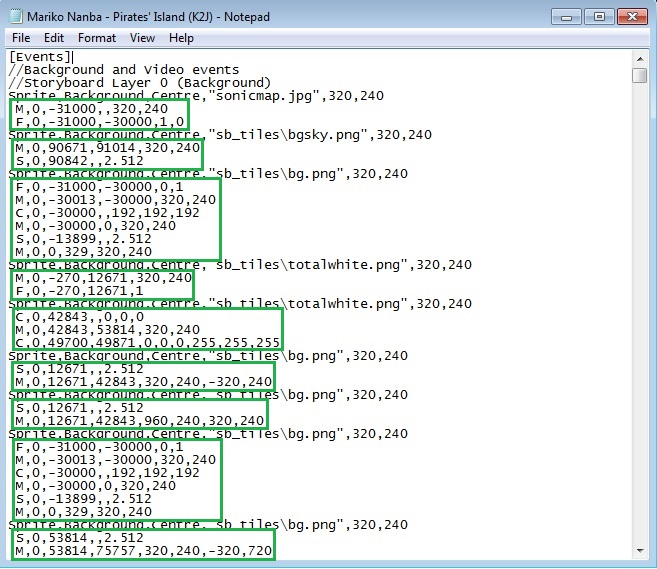Image resolution: width=657 pixels, height=569 pixels.
Task: Open the Edit menu
Action: (54, 38)
